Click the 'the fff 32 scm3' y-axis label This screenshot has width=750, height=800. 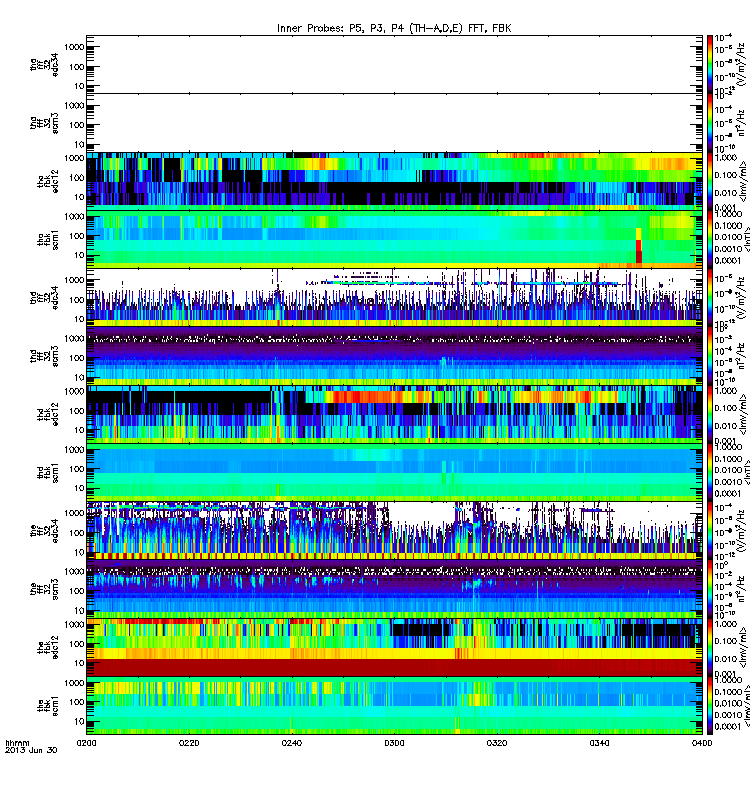(x=44, y=589)
